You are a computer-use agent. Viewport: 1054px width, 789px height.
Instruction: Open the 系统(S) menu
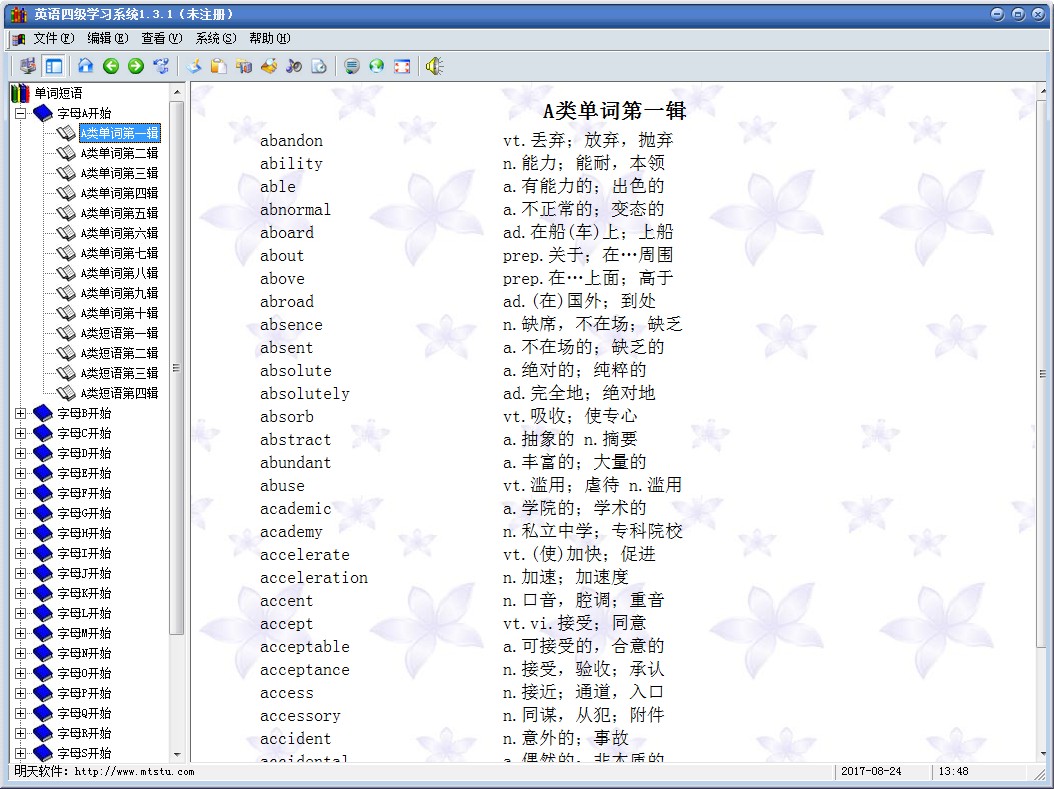[x=215, y=38]
